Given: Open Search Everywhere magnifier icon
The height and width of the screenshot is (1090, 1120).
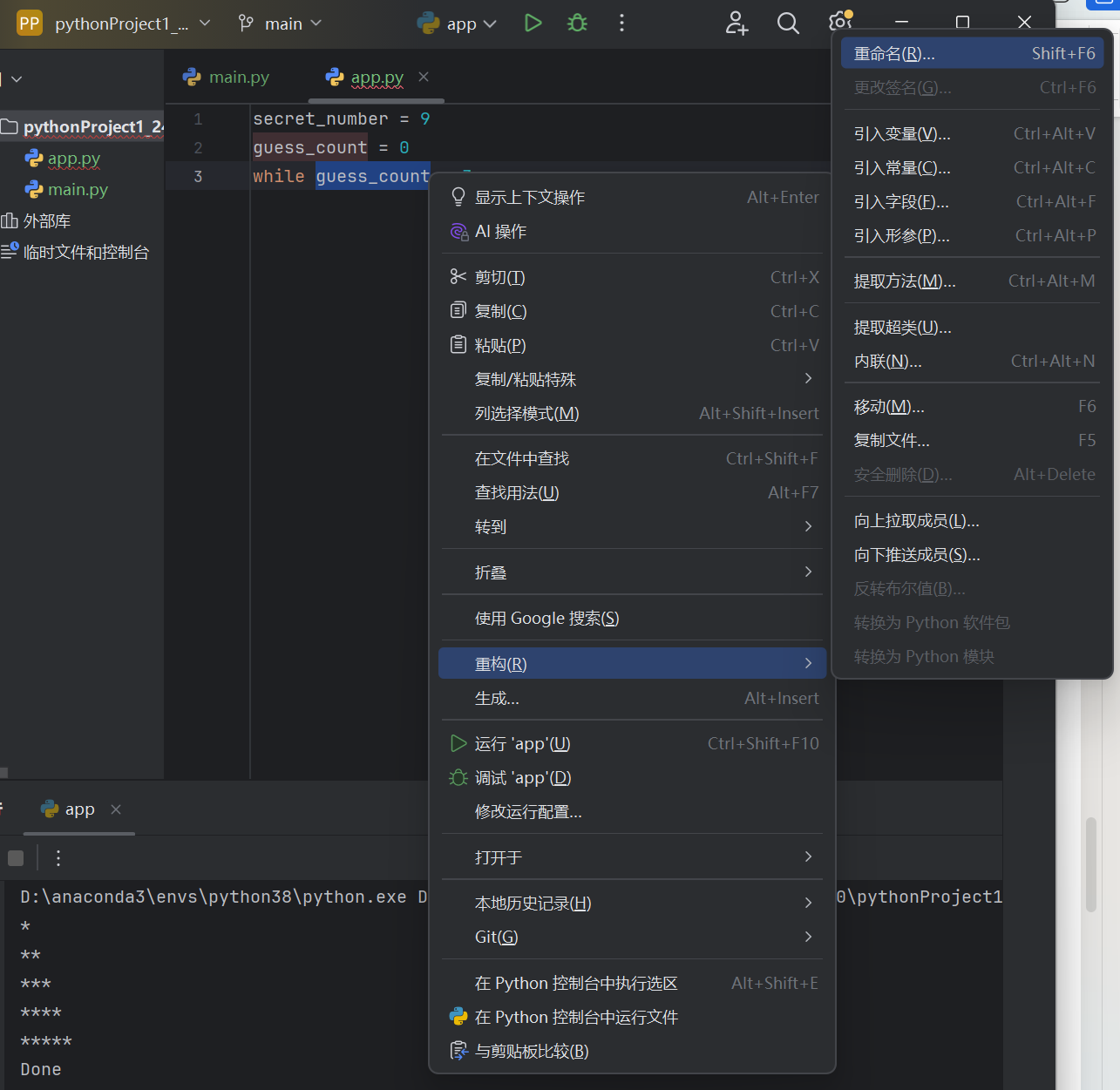Looking at the screenshot, I should pyautogui.click(x=788, y=24).
